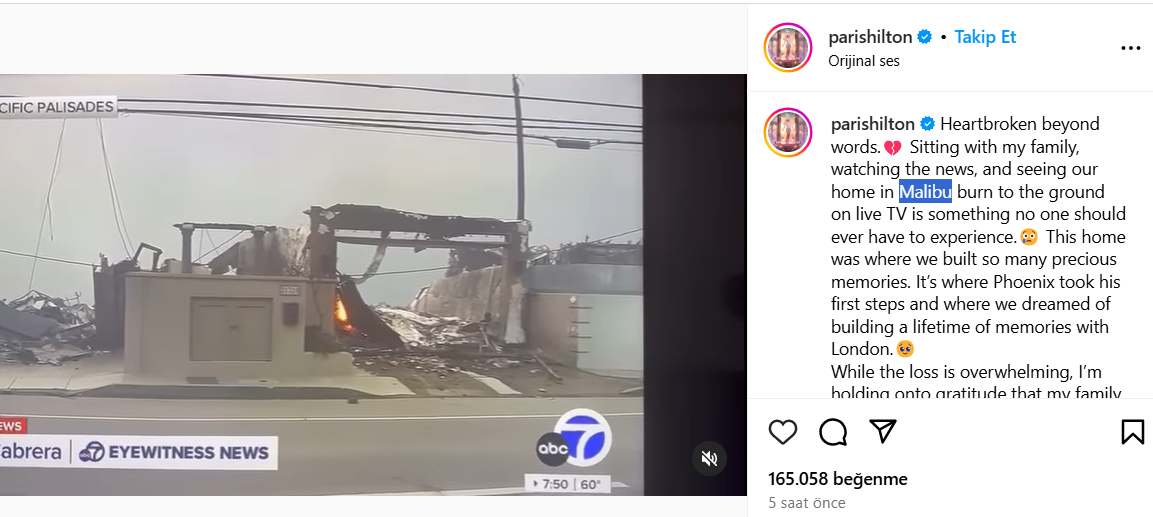Open the three-dot more options menu
This screenshot has height=517, width=1153.
[1130, 49]
